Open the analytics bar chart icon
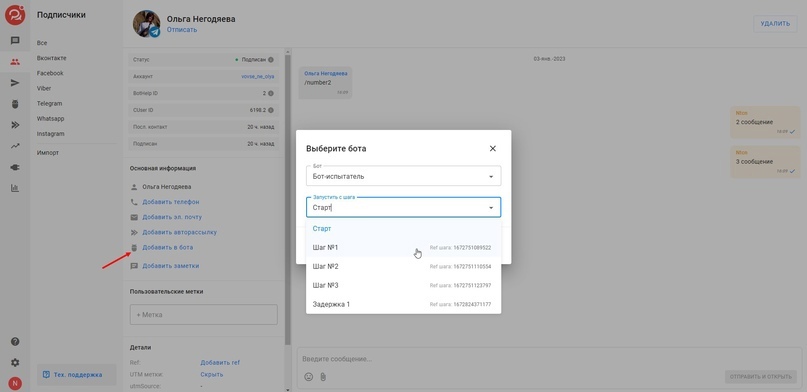This screenshot has height=392, width=807. tap(15, 188)
